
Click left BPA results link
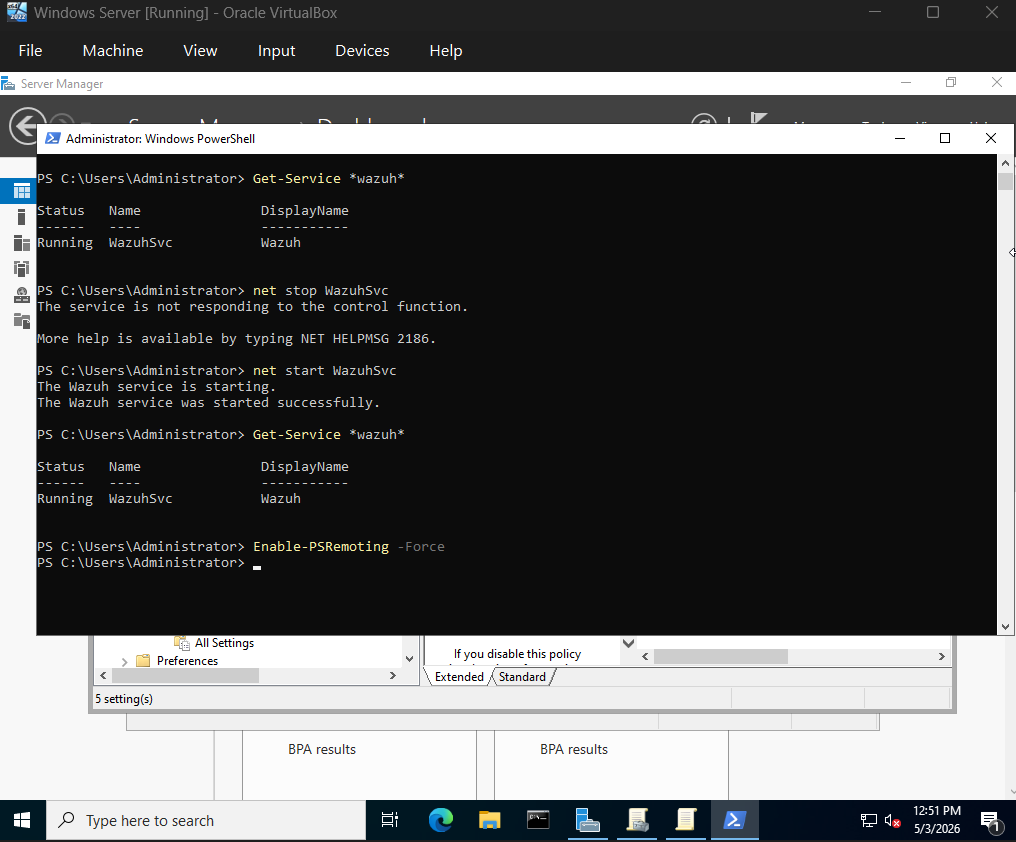(x=322, y=749)
